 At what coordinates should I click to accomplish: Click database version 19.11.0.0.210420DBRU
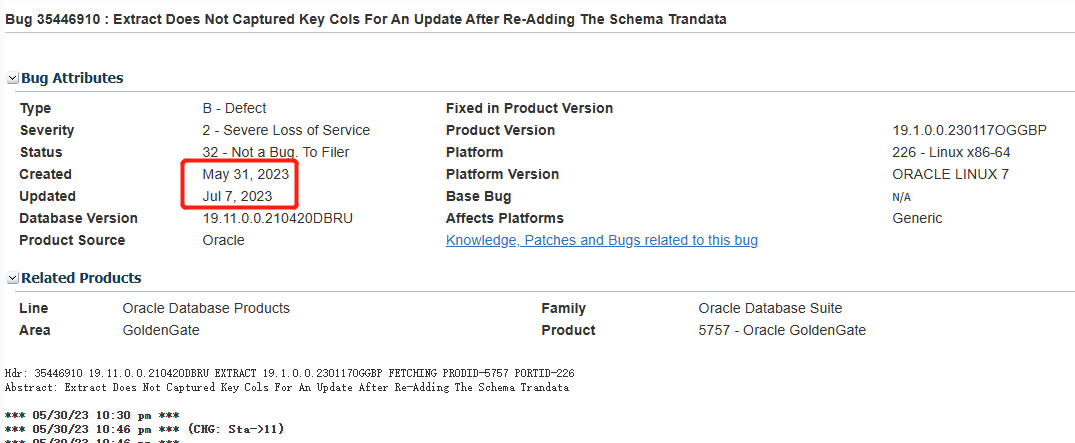[277, 218]
